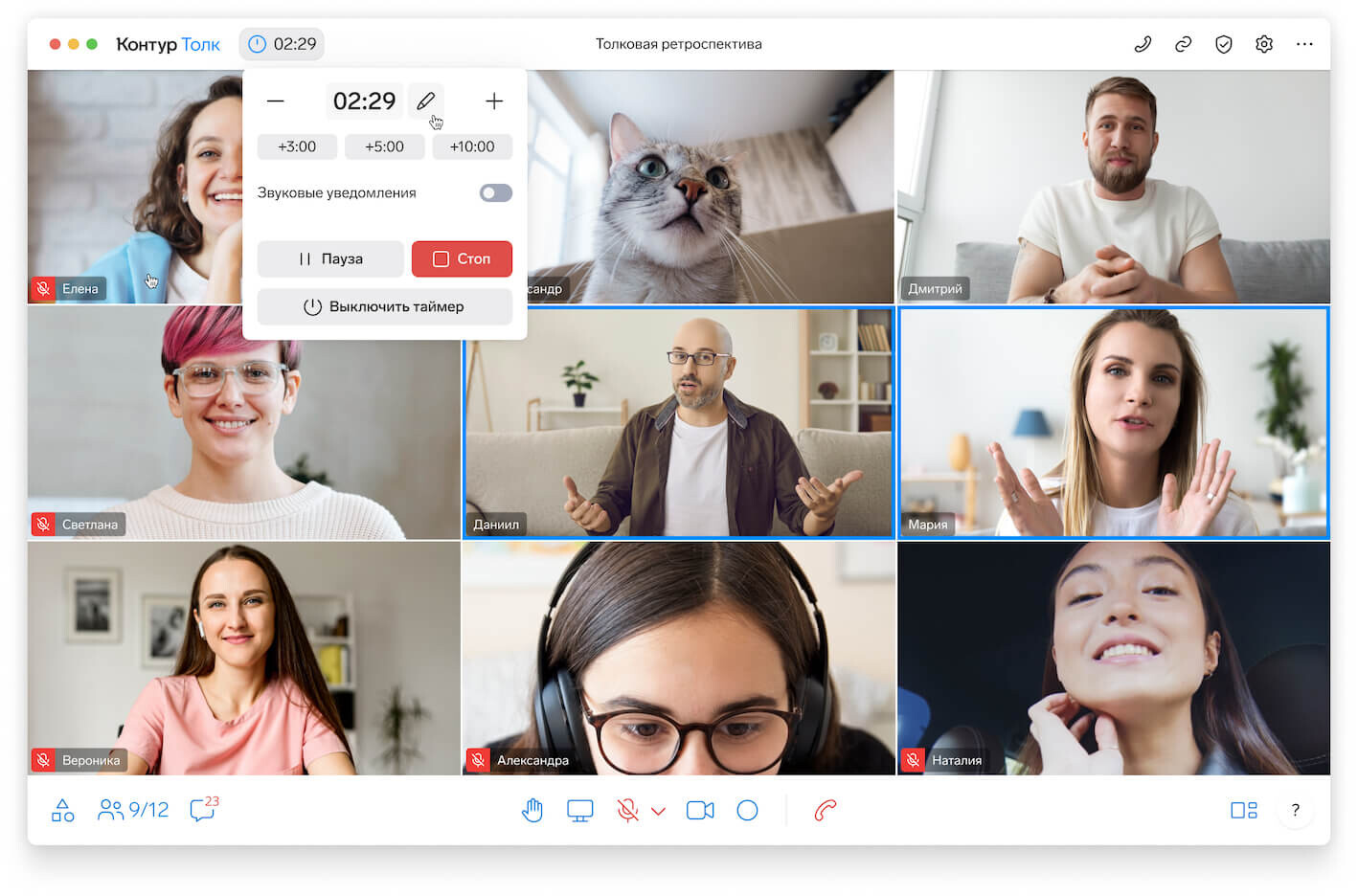1358x896 pixels.
Task: Select Даниил's video tile
Action: click(679, 422)
